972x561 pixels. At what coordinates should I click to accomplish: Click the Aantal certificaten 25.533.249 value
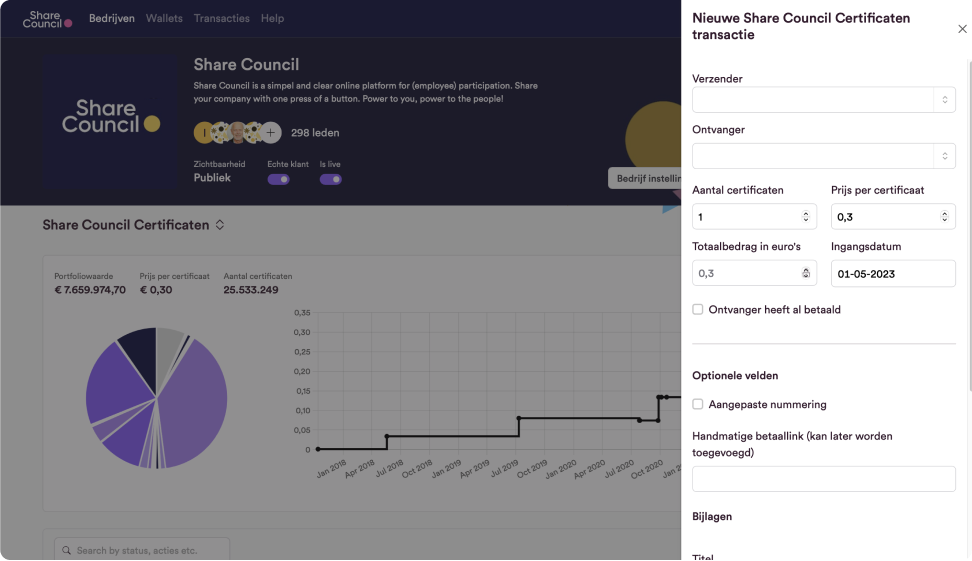[250, 290]
